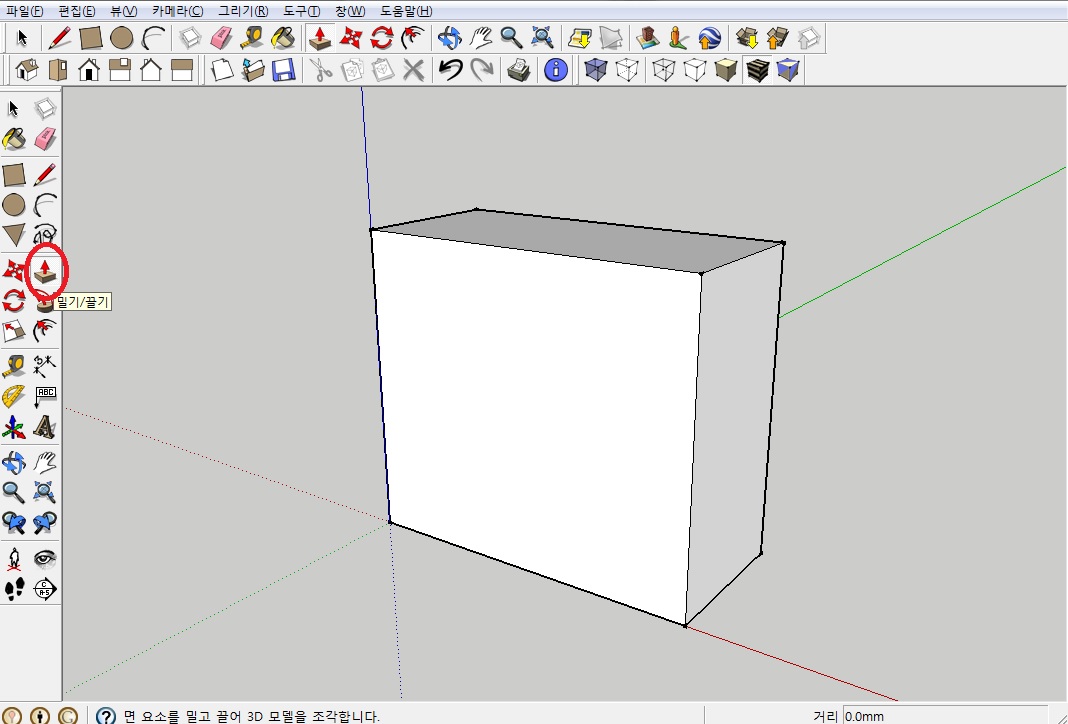Pick the Freehand drawing tool

45,235
